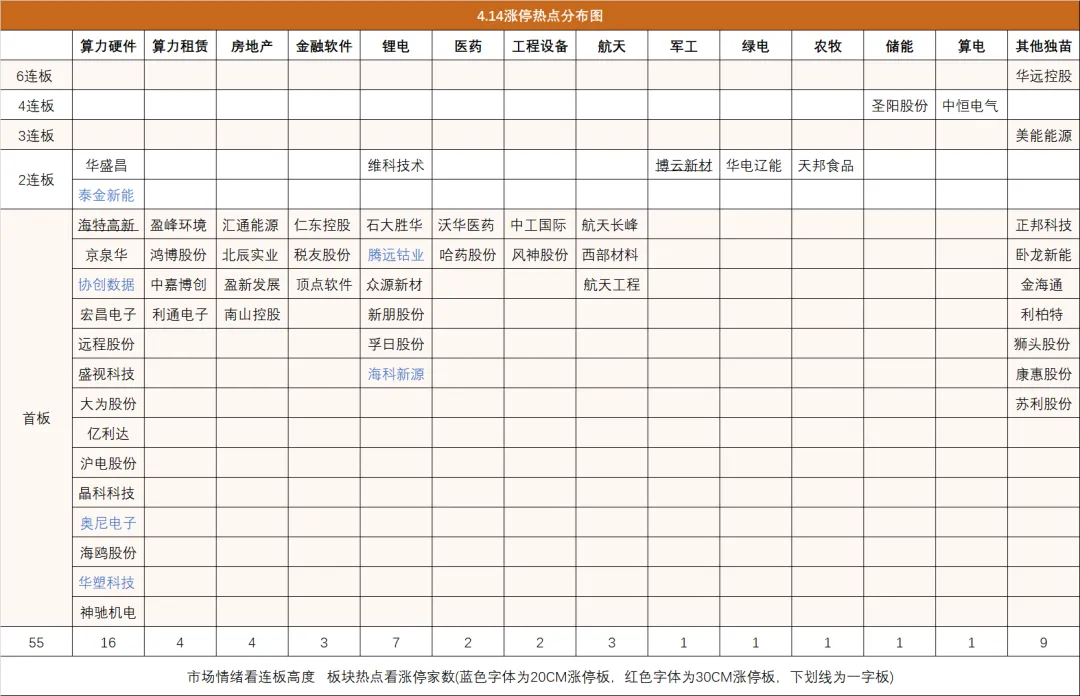This screenshot has width=1080, height=696.
Task: Select the 华盛昌 cell
Action: coord(106,165)
